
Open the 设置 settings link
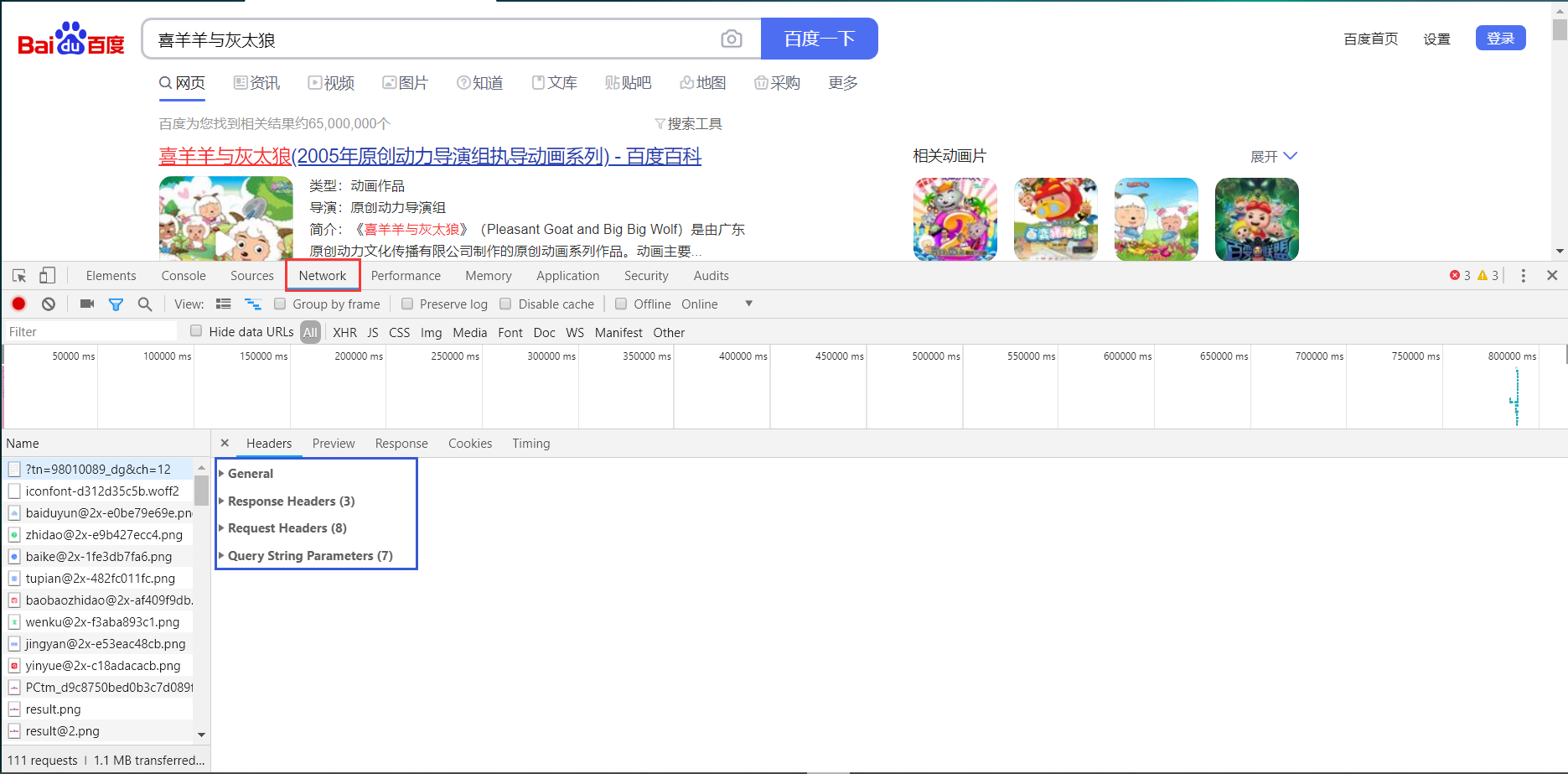click(x=1436, y=39)
